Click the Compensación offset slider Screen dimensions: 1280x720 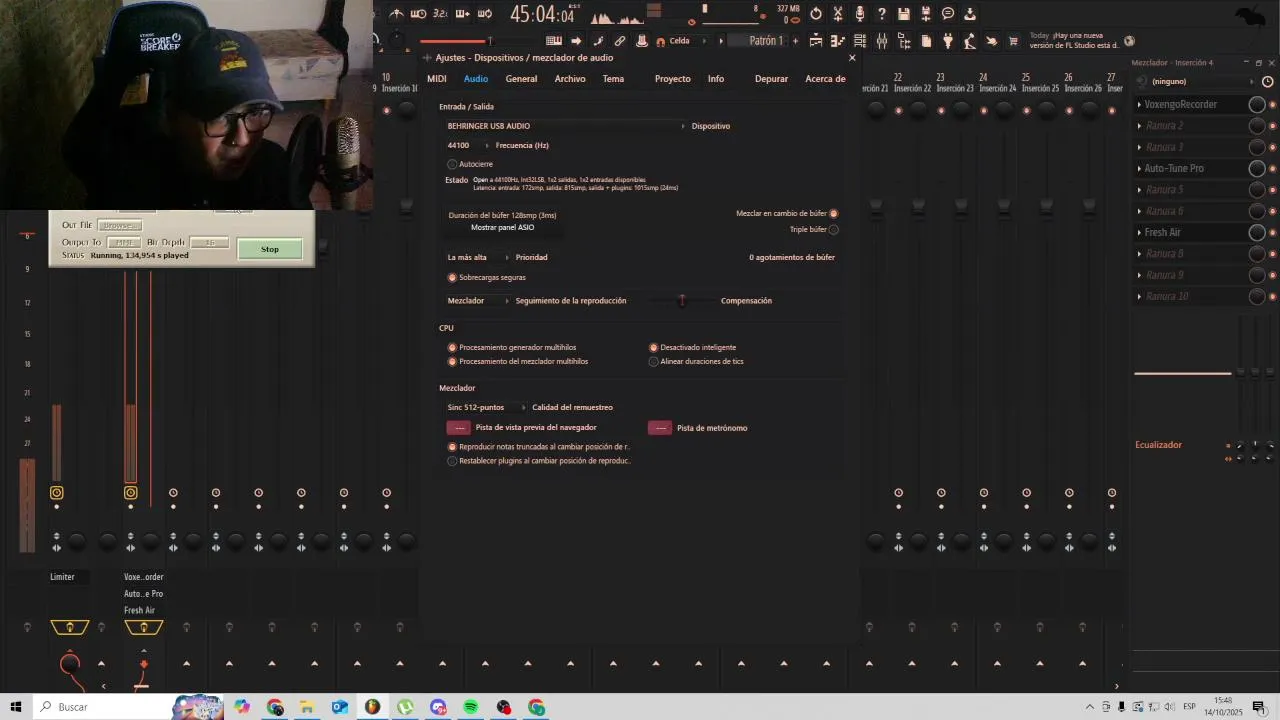(x=683, y=300)
